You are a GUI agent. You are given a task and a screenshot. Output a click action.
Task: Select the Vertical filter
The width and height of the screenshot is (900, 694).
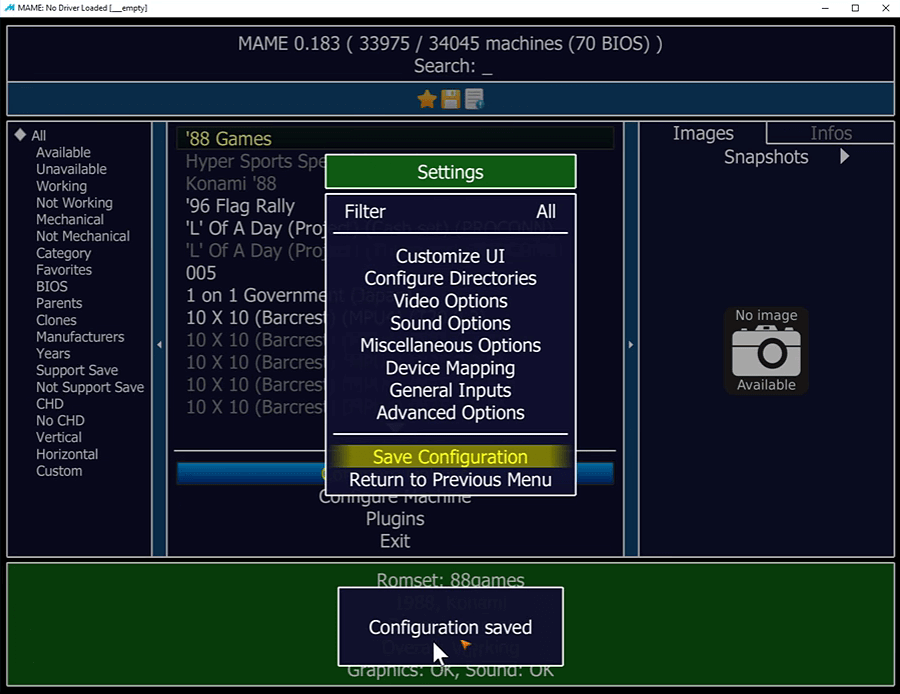point(59,437)
